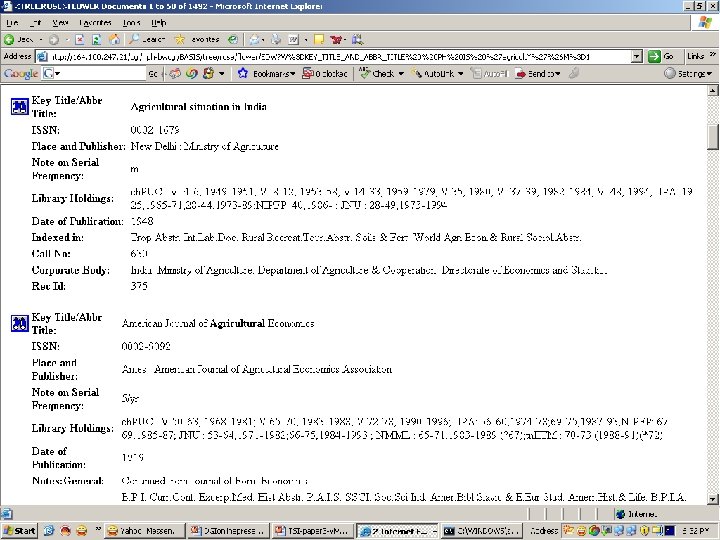This screenshot has height=540, width=720.
Task: Click the Edit with Word icon
Action: (x=293, y=39)
